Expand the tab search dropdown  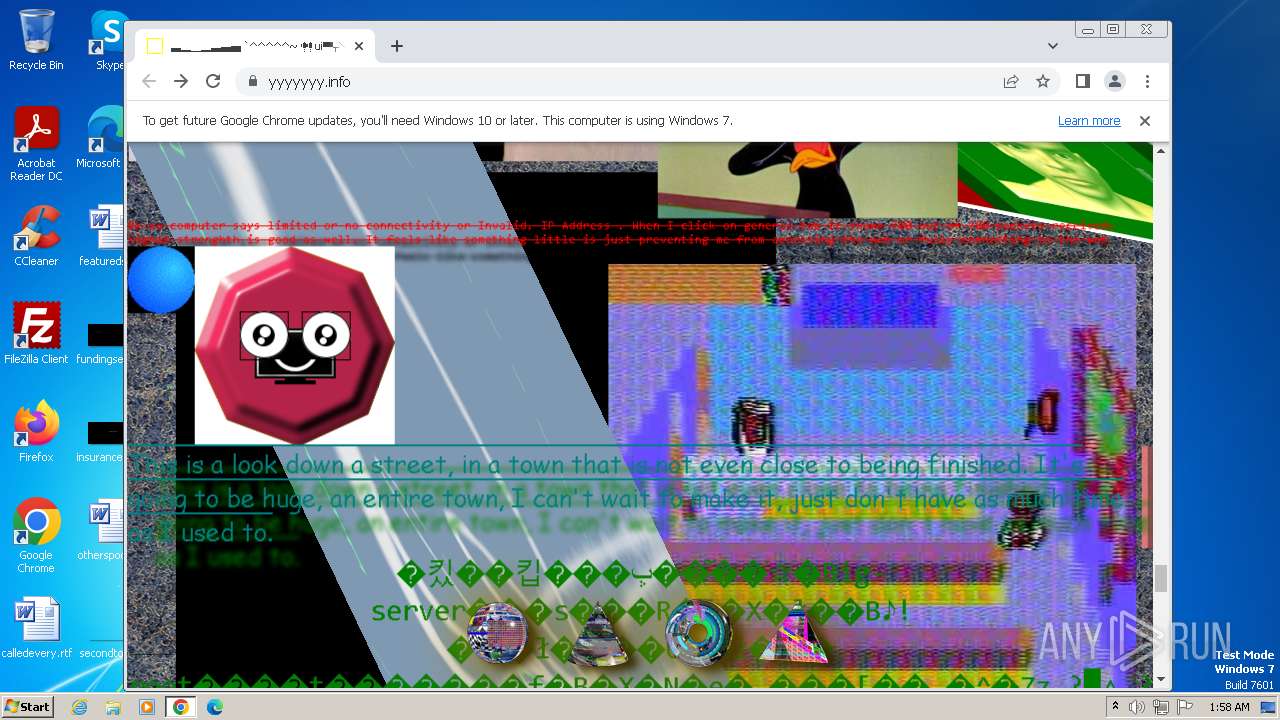(1053, 46)
